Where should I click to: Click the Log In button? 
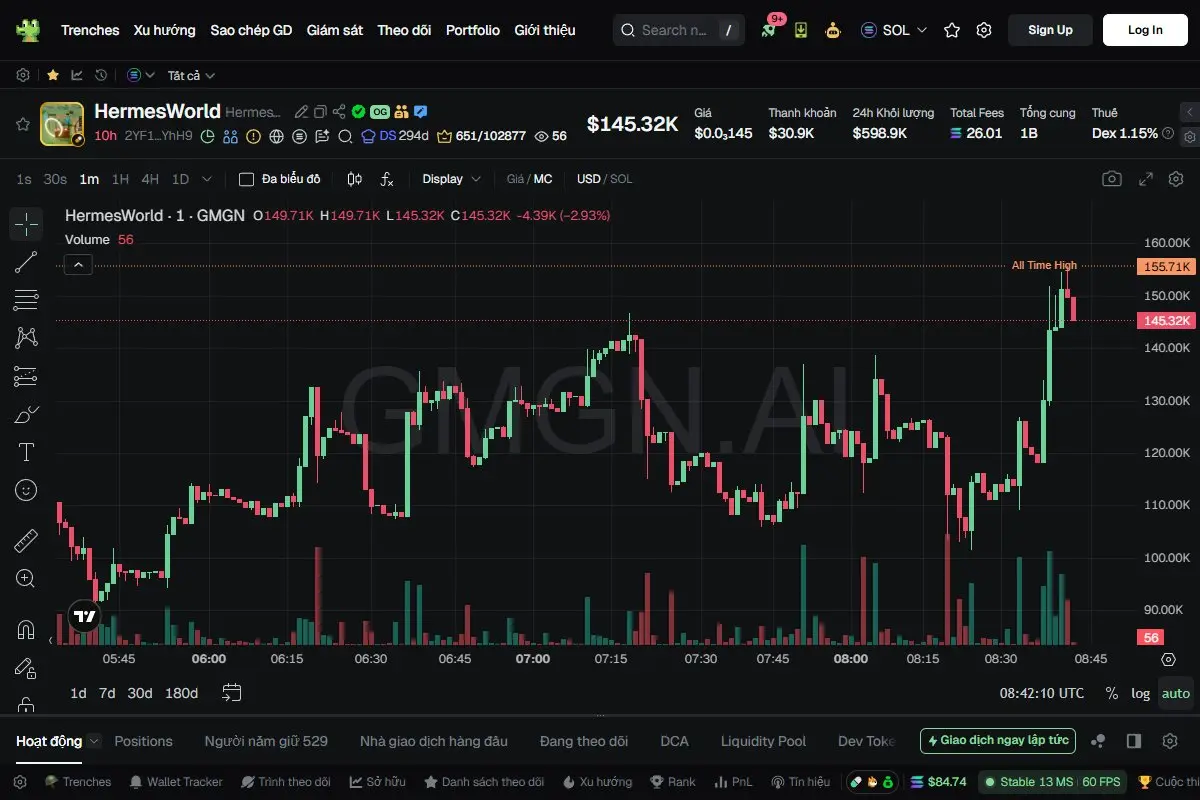point(1145,30)
